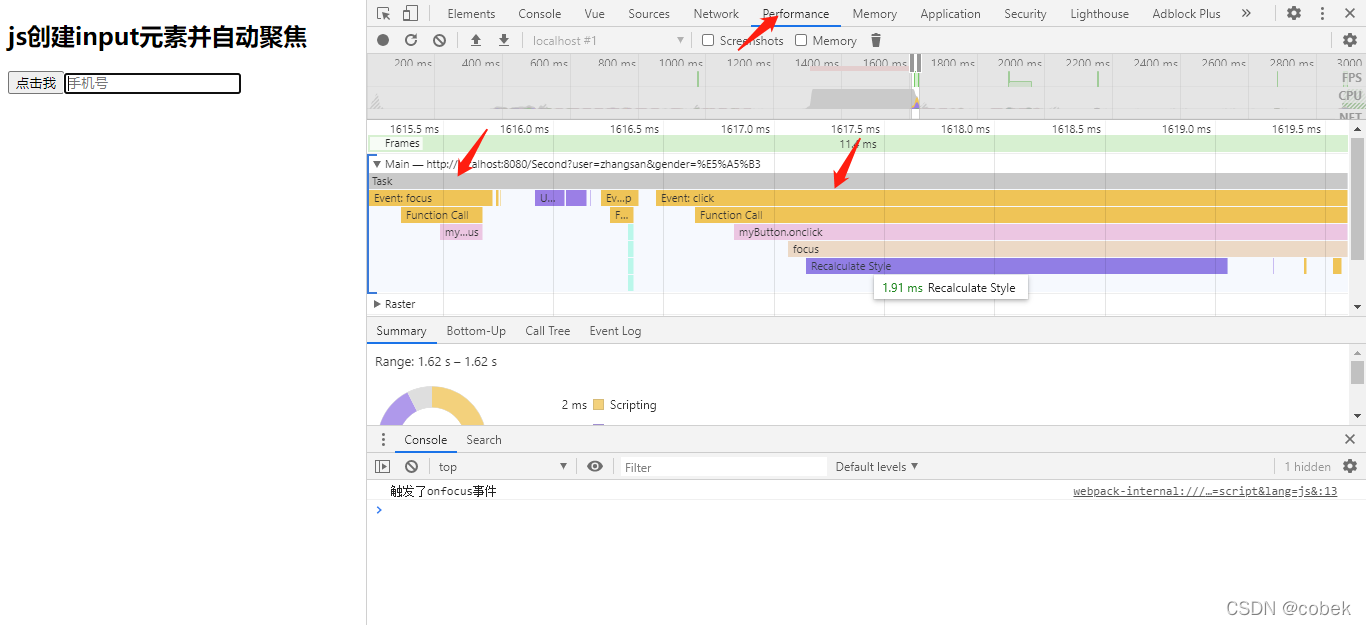Click the 手机号 input field
The height and width of the screenshot is (625, 1366).
153,83
